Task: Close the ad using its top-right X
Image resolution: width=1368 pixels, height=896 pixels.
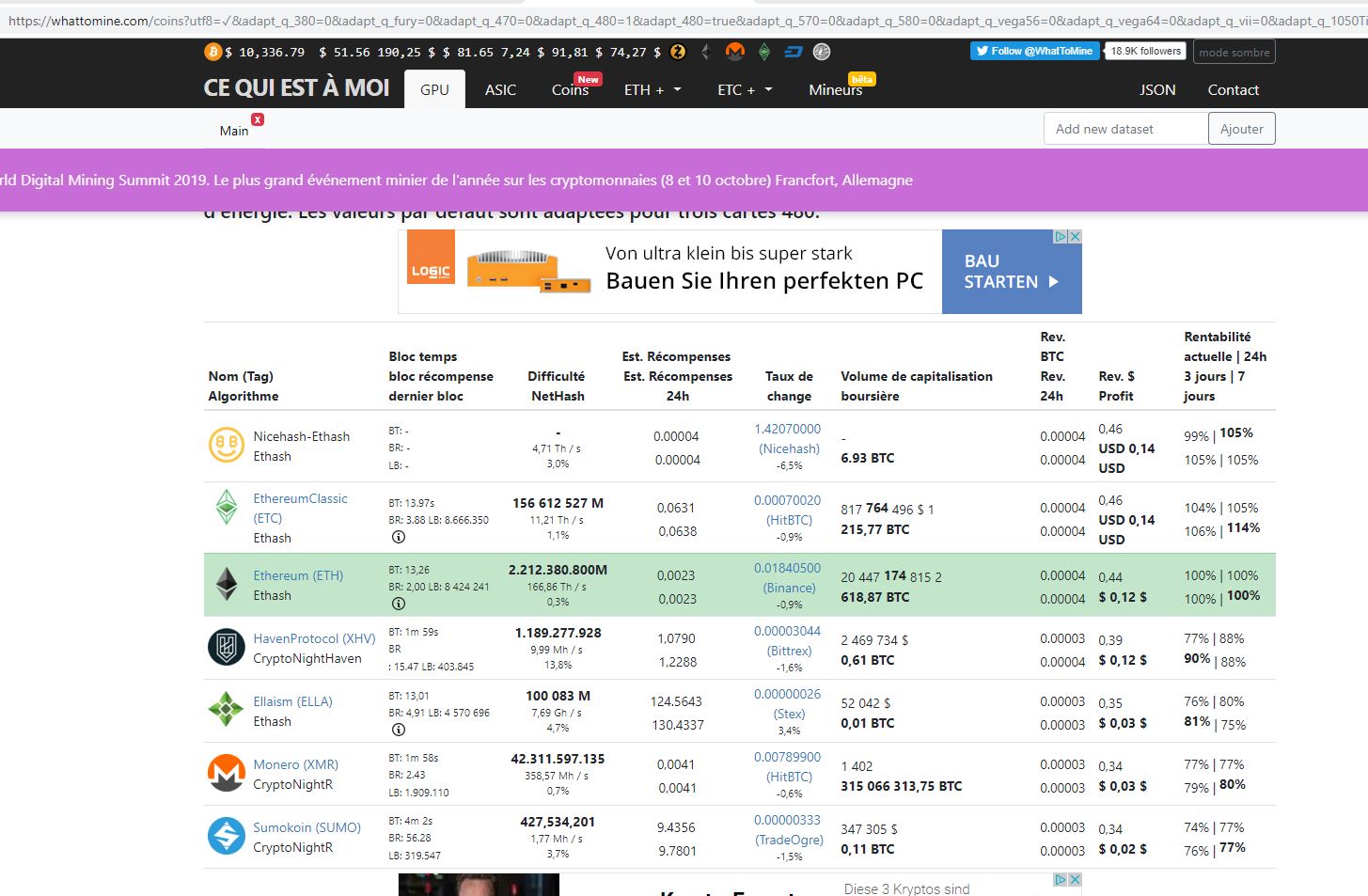Action: click(x=1075, y=237)
